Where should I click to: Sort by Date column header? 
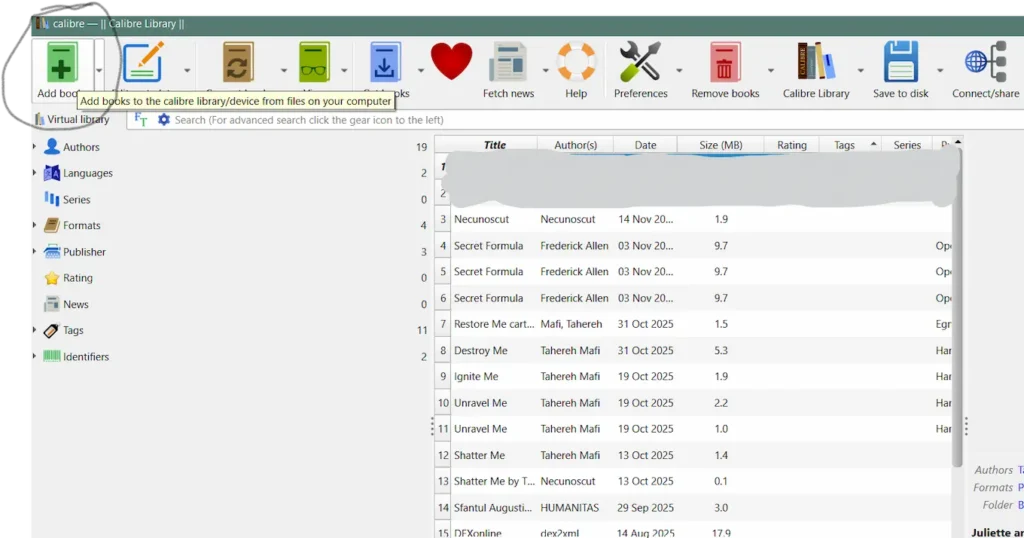click(645, 144)
